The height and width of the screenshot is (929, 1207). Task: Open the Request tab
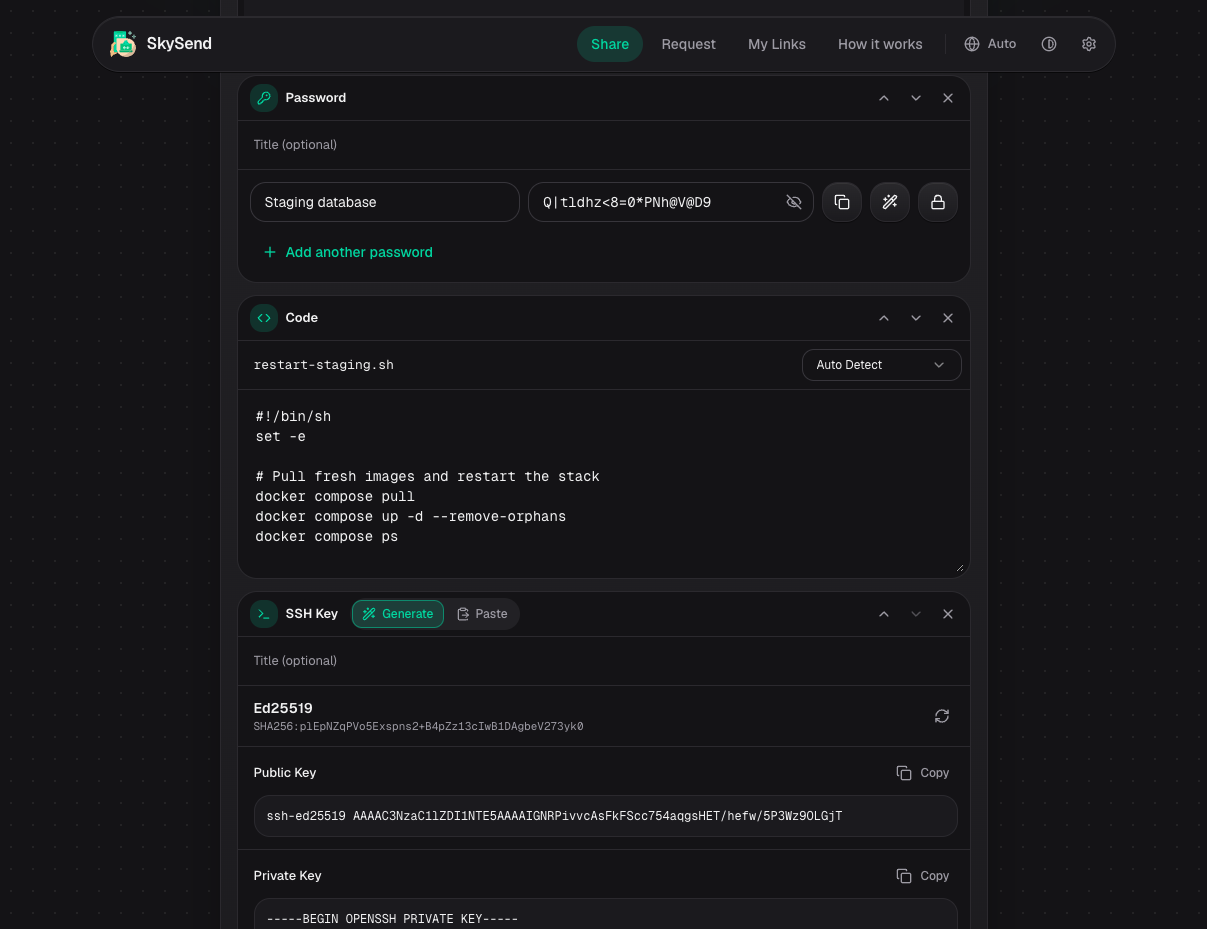click(689, 44)
